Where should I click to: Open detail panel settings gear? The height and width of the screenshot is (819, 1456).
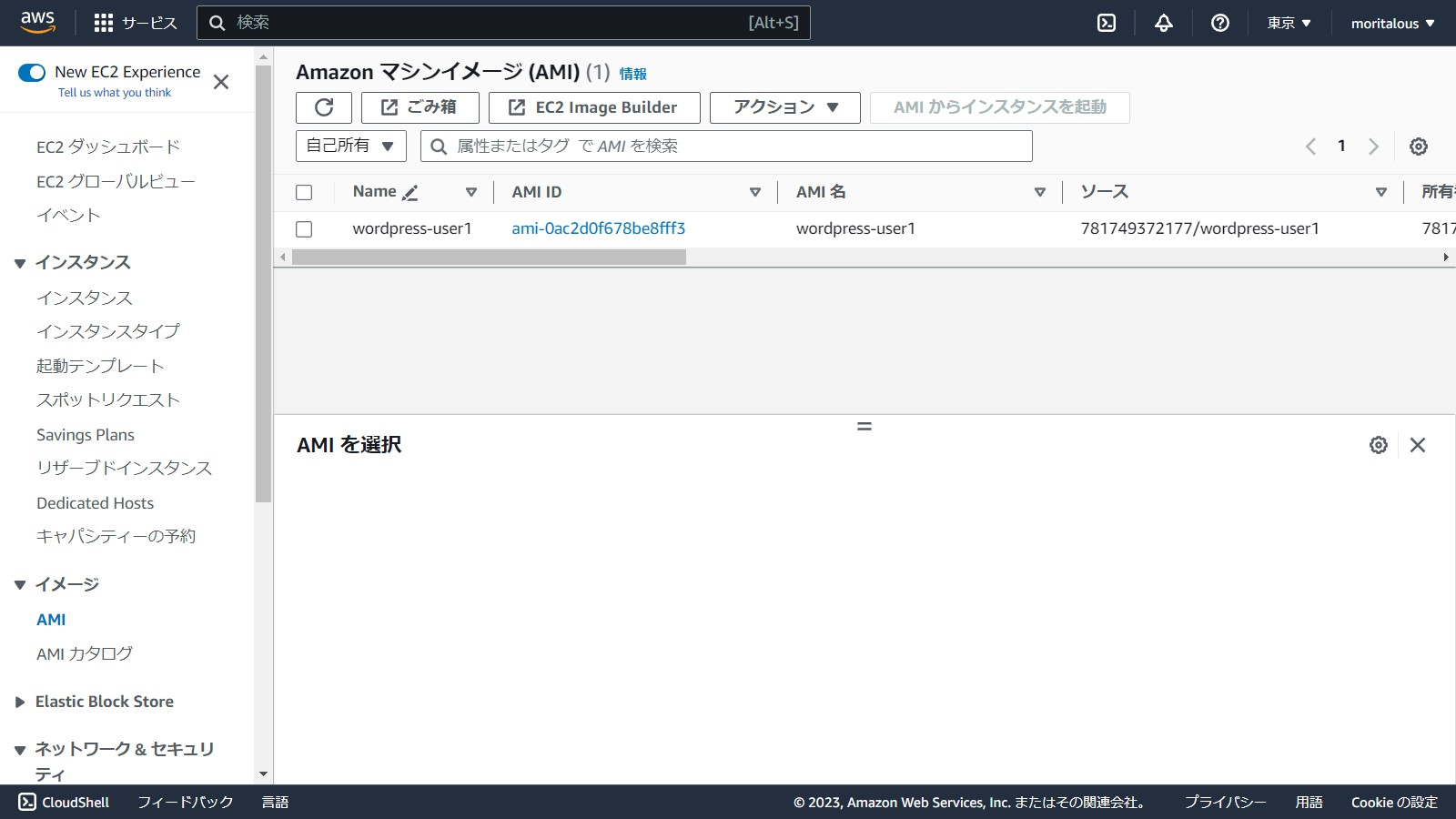pyautogui.click(x=1378, y=445)
